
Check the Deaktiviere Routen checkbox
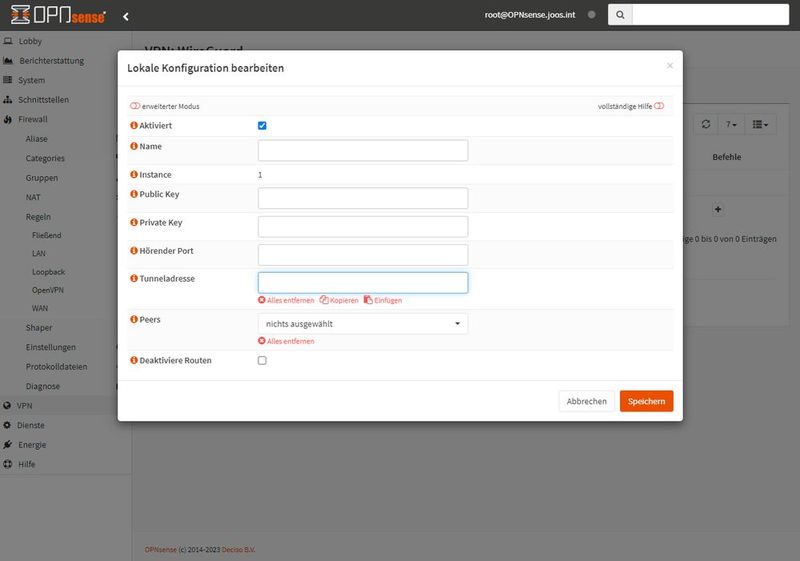coord(262,361)
